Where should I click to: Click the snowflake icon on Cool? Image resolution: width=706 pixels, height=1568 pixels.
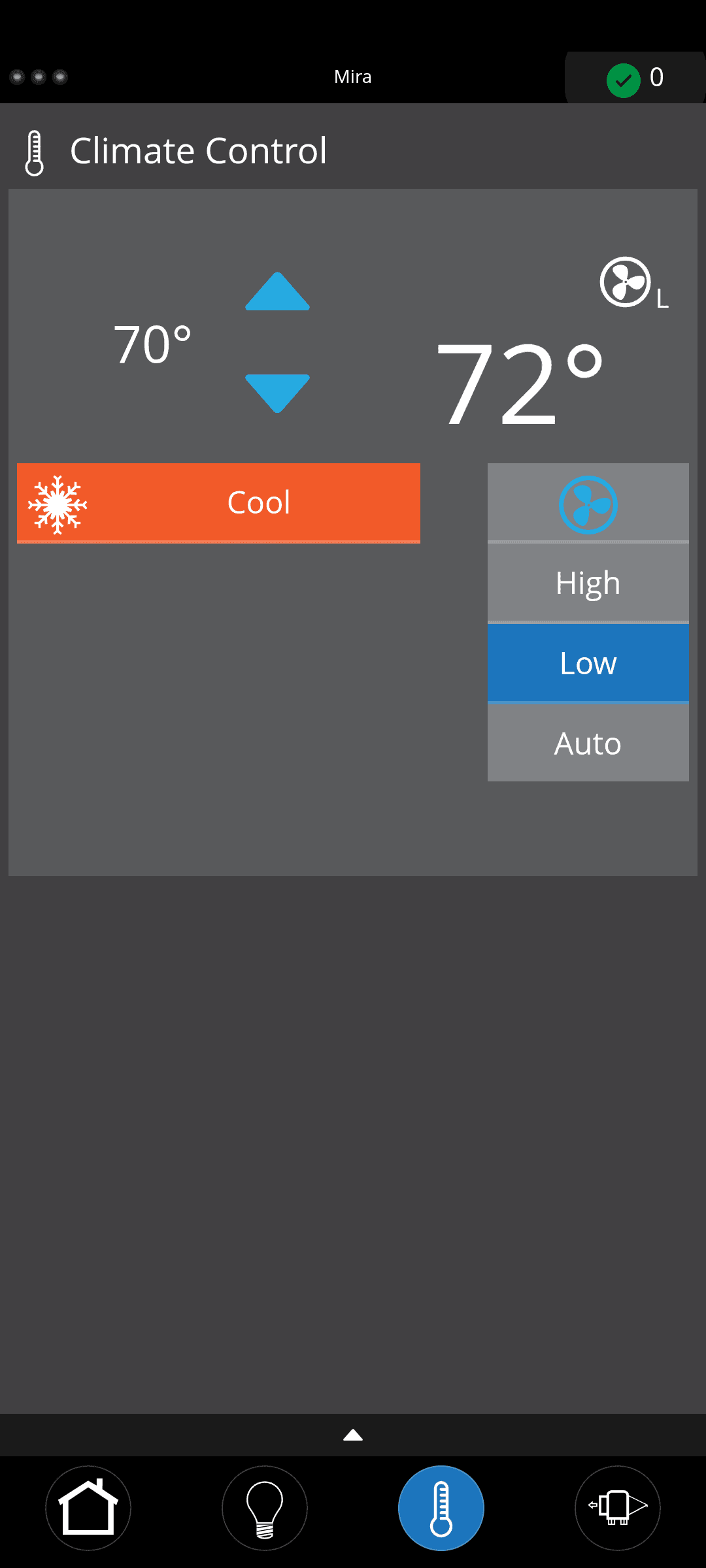(x=58, y=504)
